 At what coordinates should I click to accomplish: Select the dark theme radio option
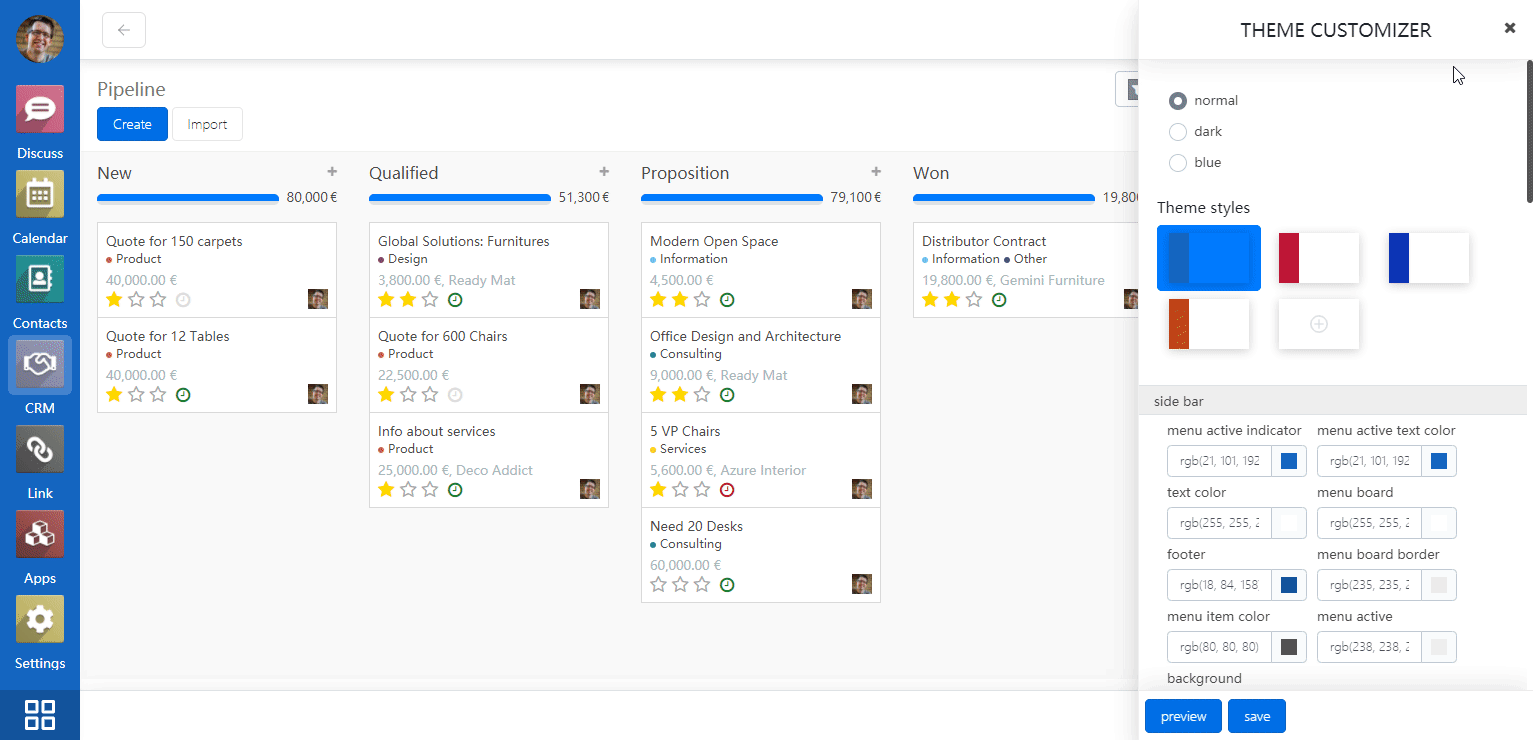(1178, 132)
